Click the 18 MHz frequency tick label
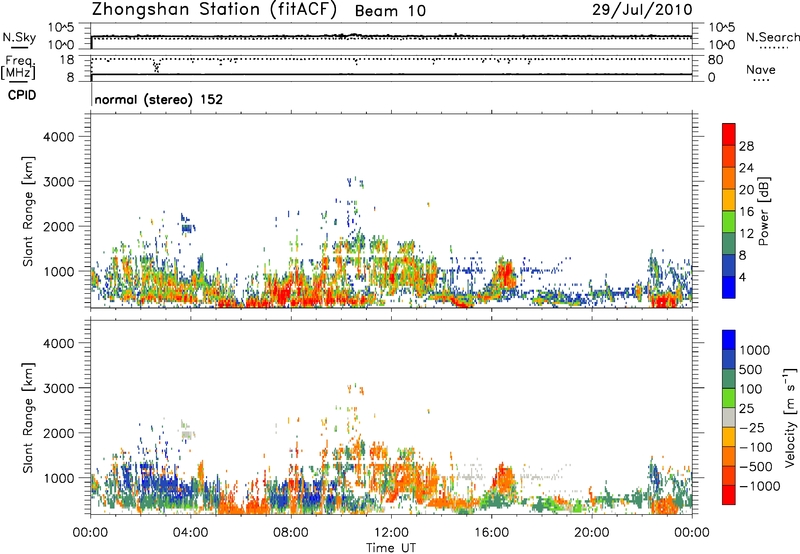 pyautogui.click(x=66, y=60)
